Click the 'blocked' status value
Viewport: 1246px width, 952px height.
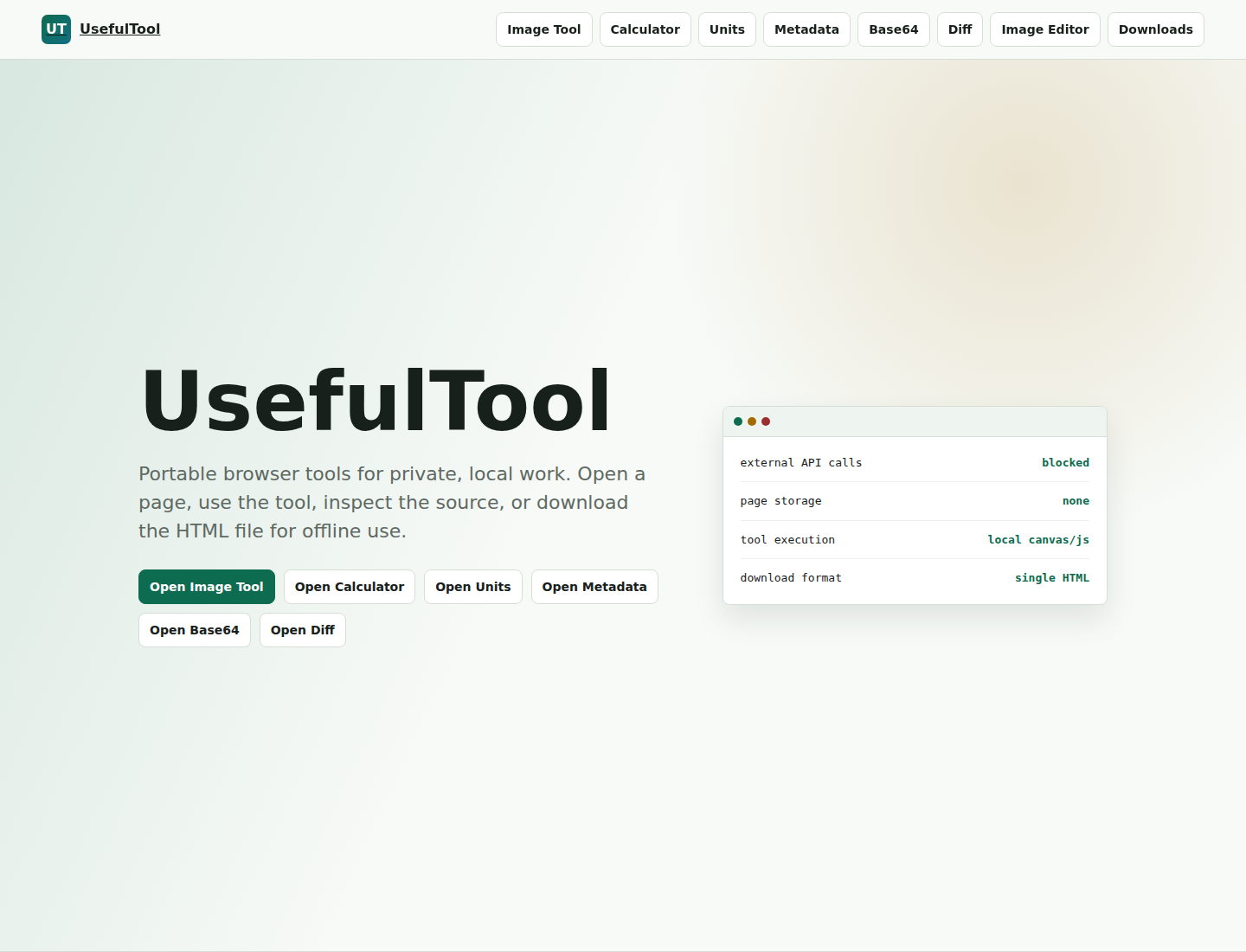click(1065, 463)
